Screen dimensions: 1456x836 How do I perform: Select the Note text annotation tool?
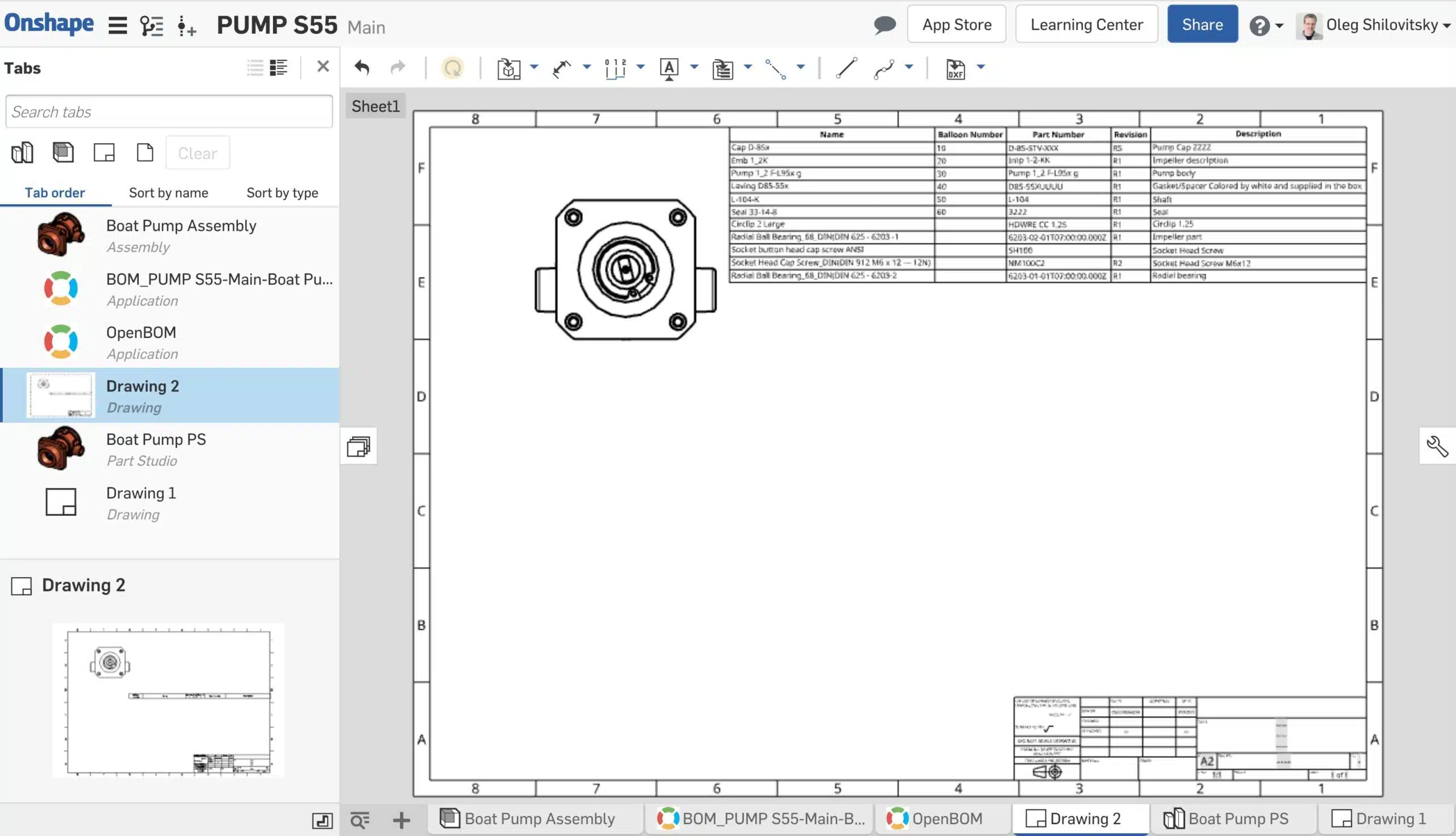coord(669,68)
